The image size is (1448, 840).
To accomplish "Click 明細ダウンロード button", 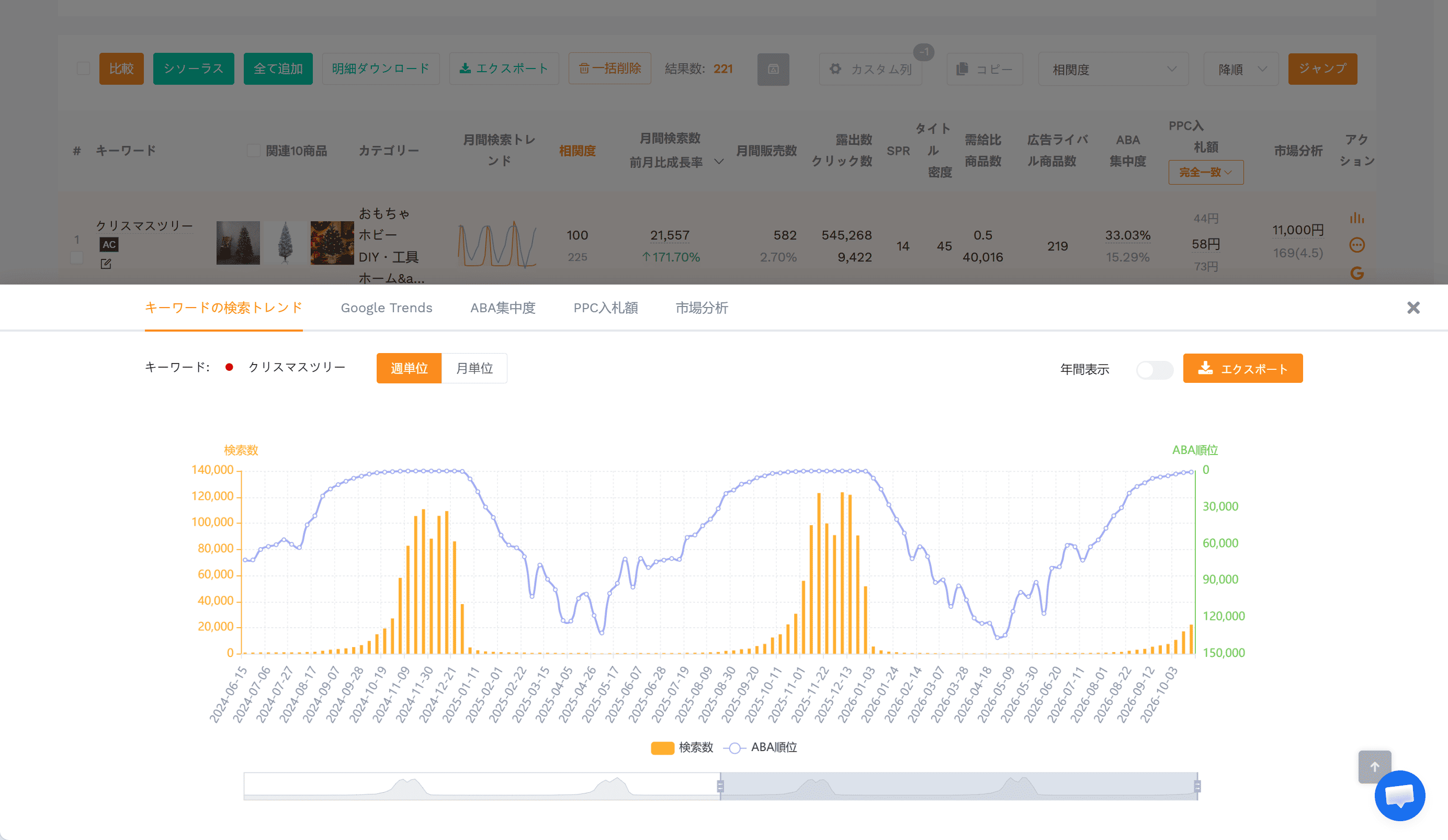I will [380, 69].
